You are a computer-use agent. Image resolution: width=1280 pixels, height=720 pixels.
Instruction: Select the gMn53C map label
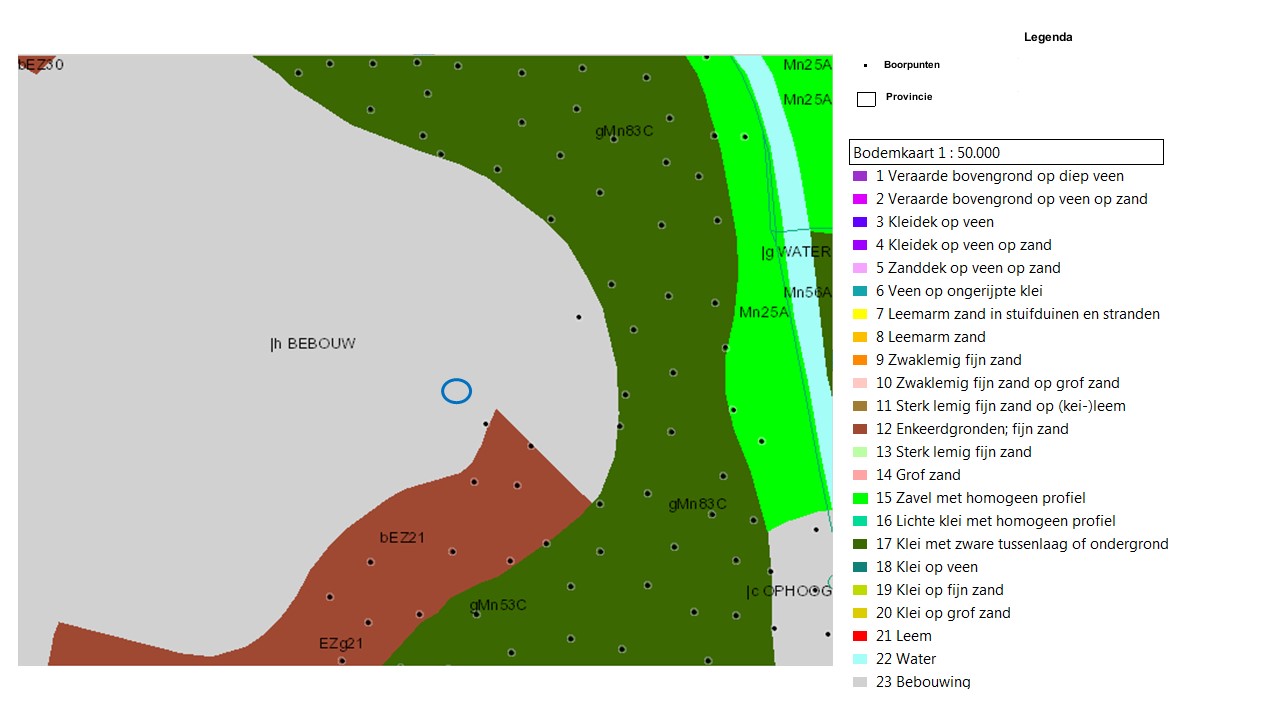[497, 605]
